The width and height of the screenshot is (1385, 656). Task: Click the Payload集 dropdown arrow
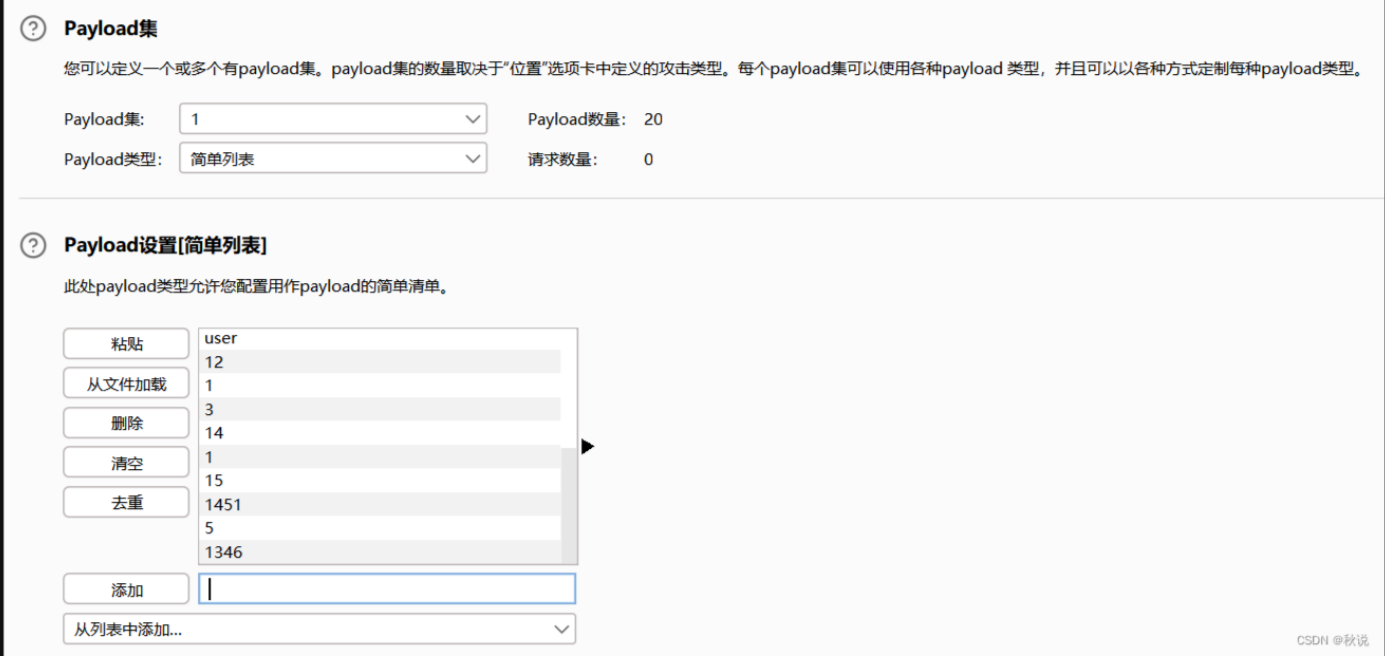[473, 118]
